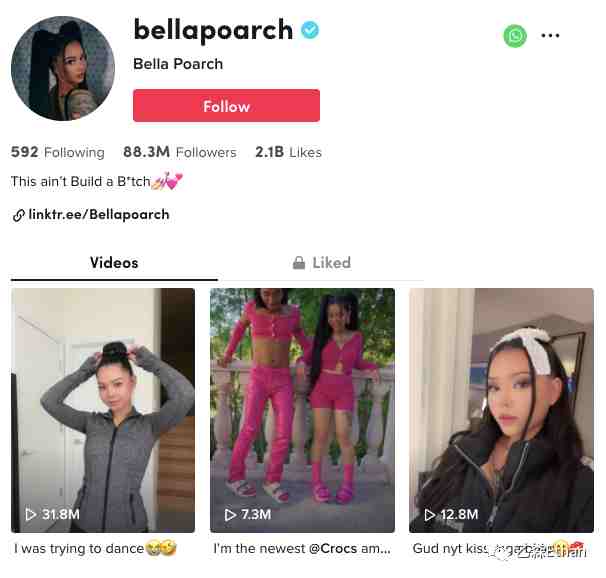Image resolution: width=606 pixels, height=578 pixels.
Task: Click the green WhatsApp share icon
Action: click(x=515, y=36)
